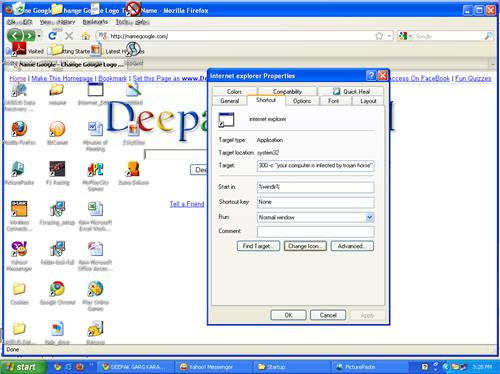Click the stop loading X icon
500x374 pixels.
(69, 36)
